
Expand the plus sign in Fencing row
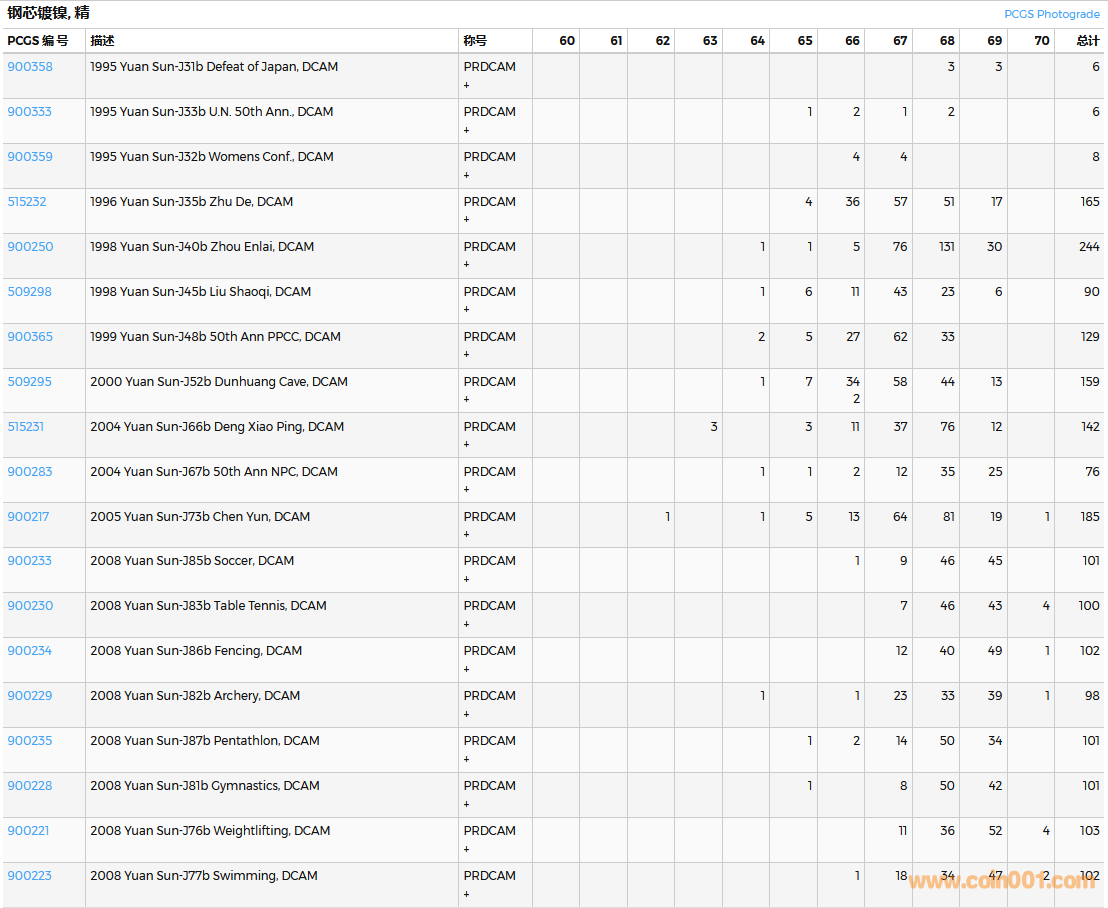pos(466,669)
